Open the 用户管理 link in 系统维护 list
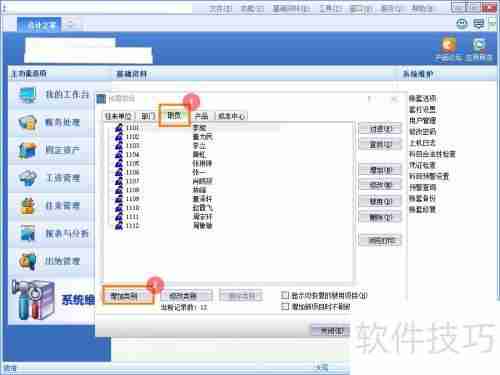Viewport: 500px width, 375px height. [422, 120]
